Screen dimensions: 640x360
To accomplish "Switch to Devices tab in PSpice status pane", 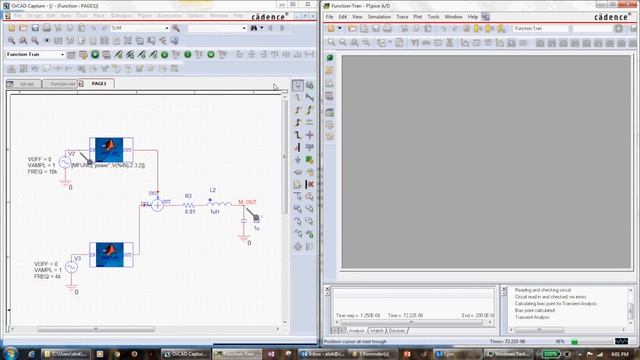I will click(397, 331).
